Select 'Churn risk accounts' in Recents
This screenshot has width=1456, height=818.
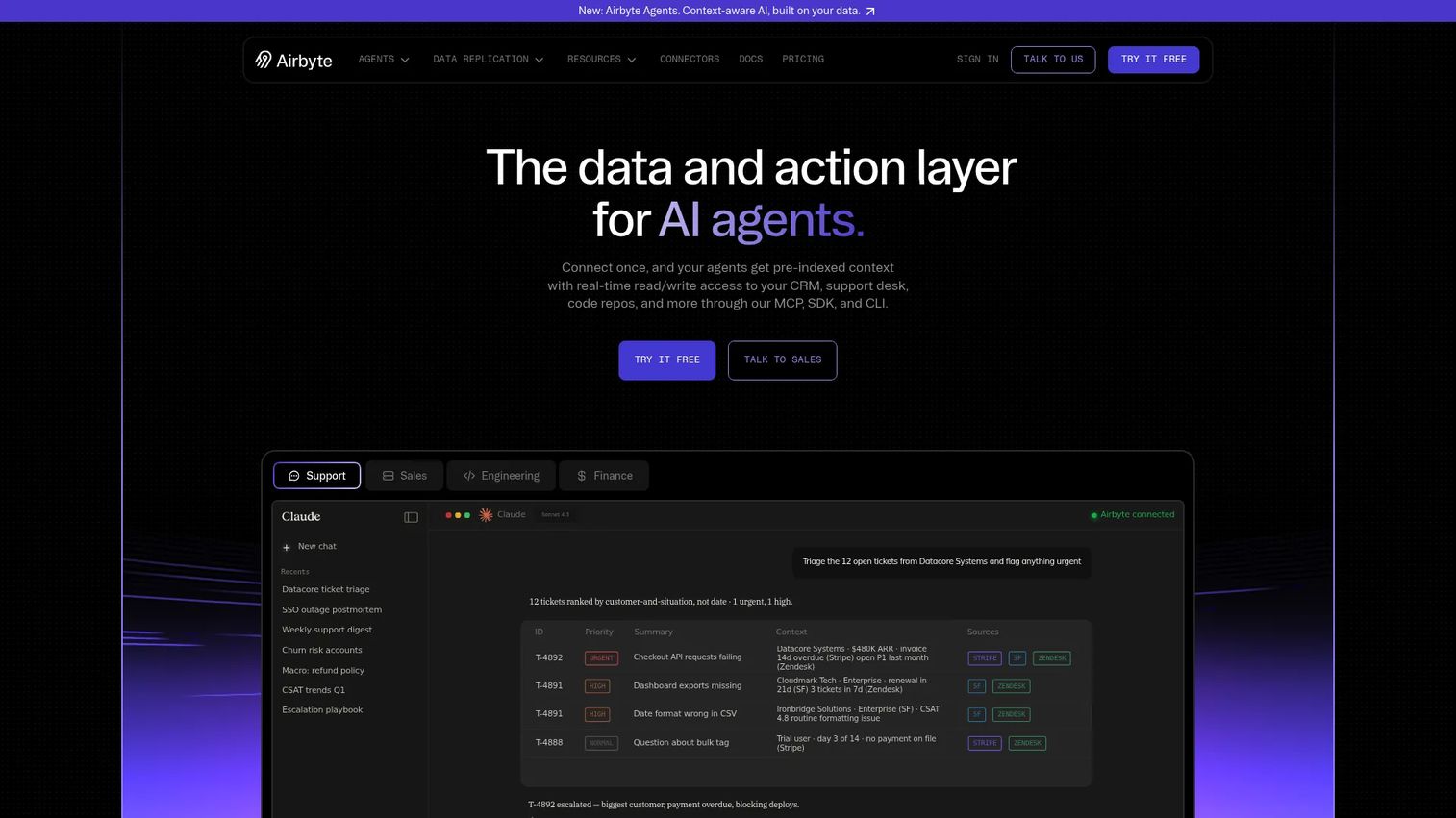pos(322,651)
